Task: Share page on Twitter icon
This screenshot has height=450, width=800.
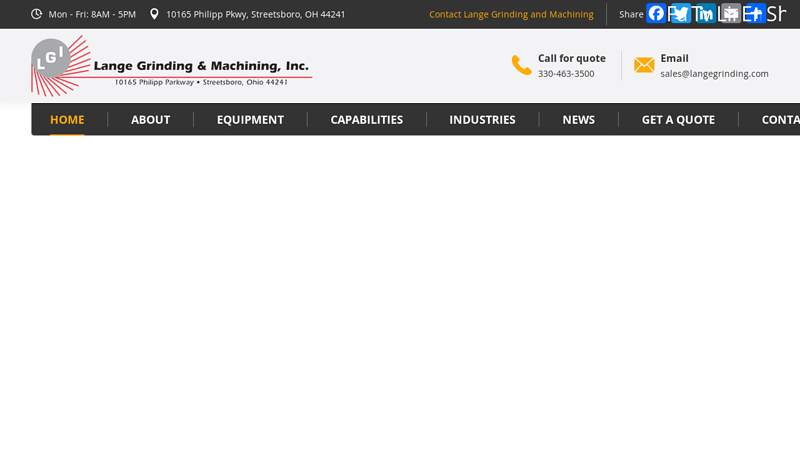Action: 681,13
